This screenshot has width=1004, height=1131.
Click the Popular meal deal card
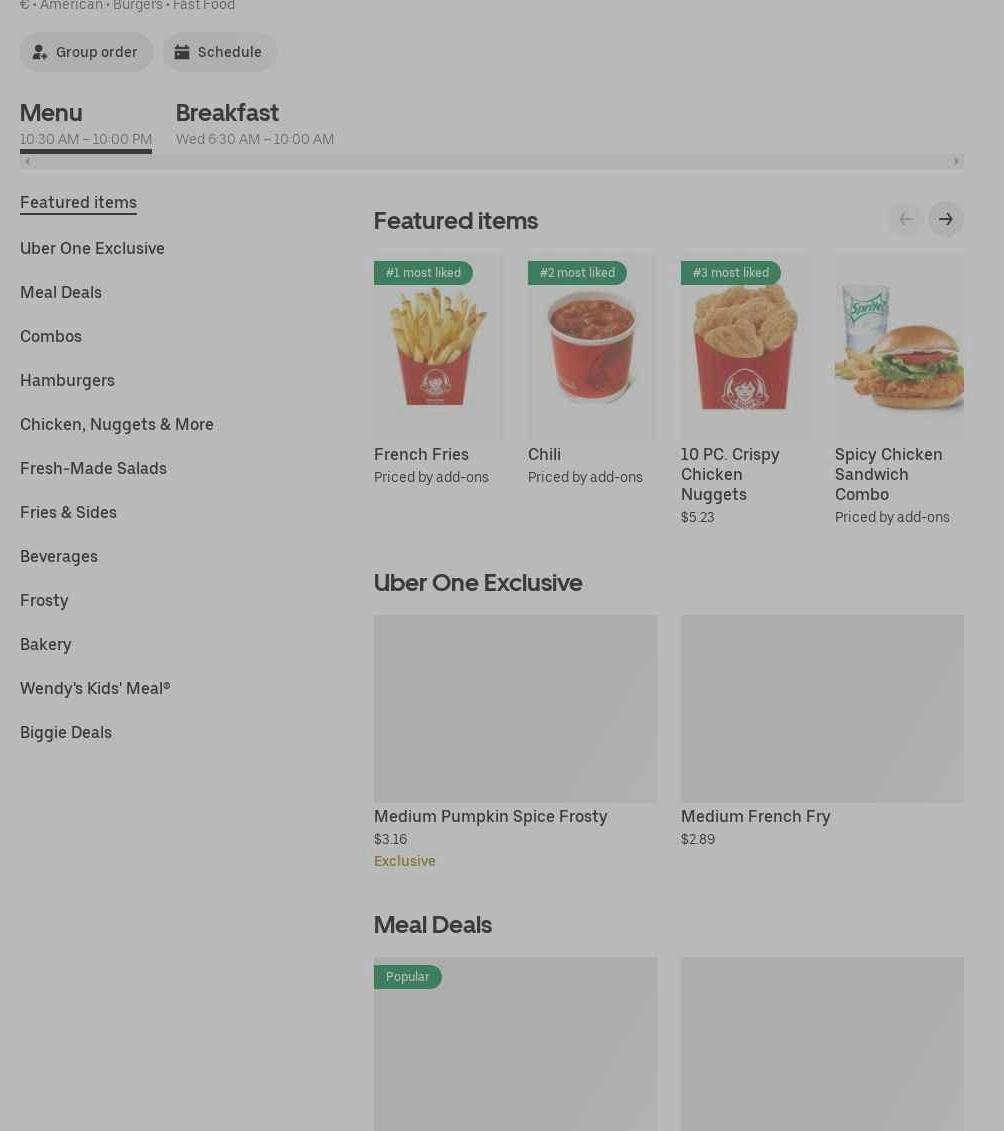click(x=515, y=1044)
